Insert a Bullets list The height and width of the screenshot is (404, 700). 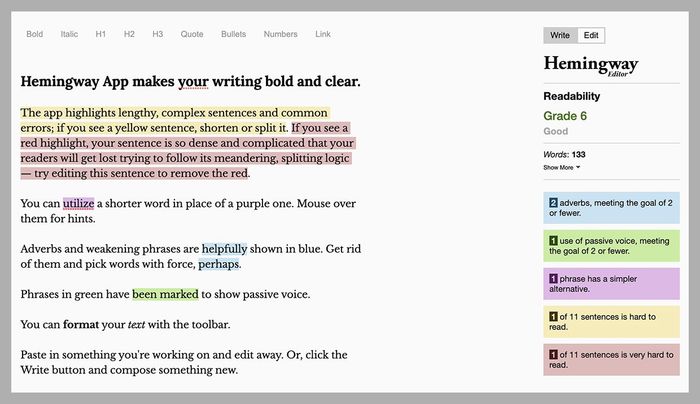pos(233,34)
